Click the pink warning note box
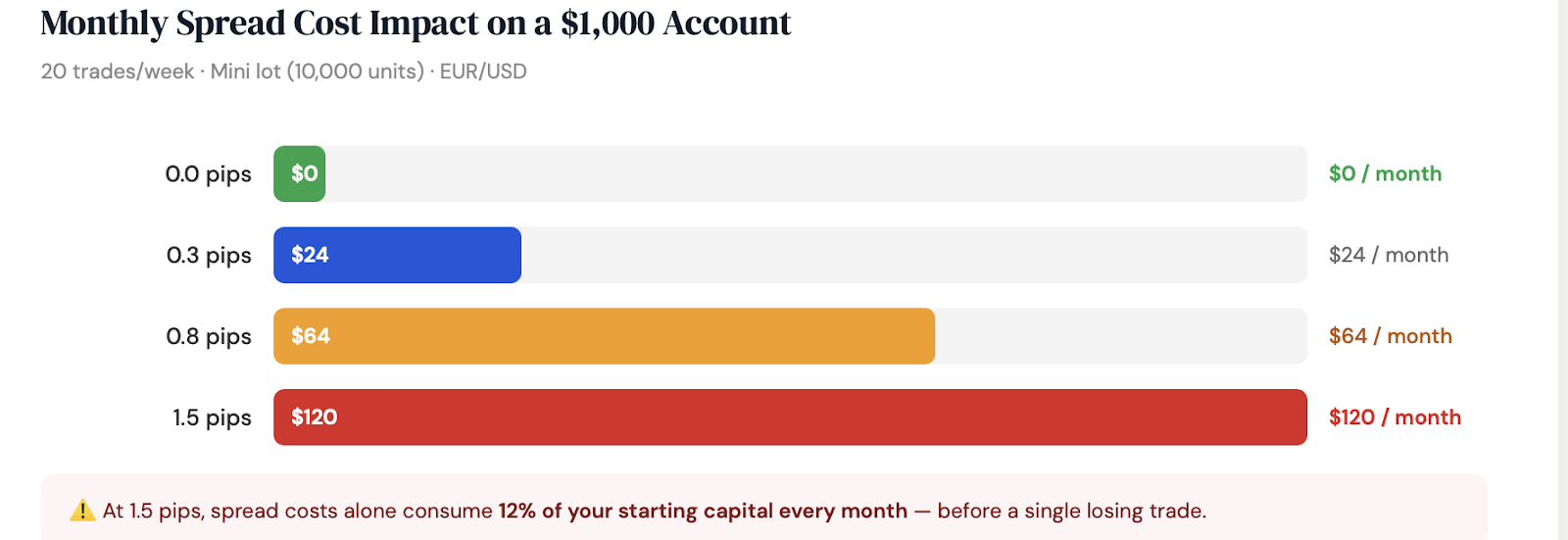Image resolution: width=1568 pixels, height=540 pixels. point(763,509)
